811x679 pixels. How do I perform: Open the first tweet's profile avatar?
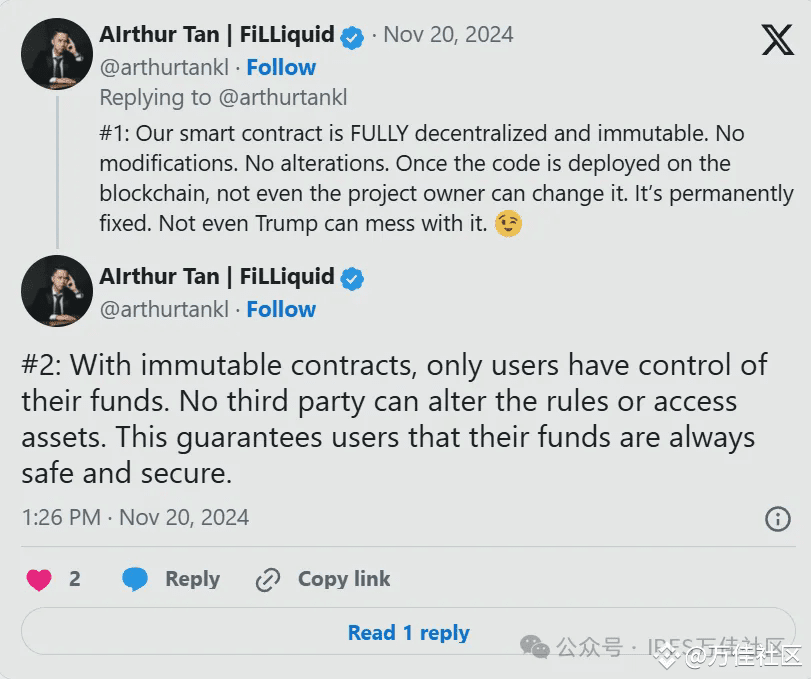(57, 54)
